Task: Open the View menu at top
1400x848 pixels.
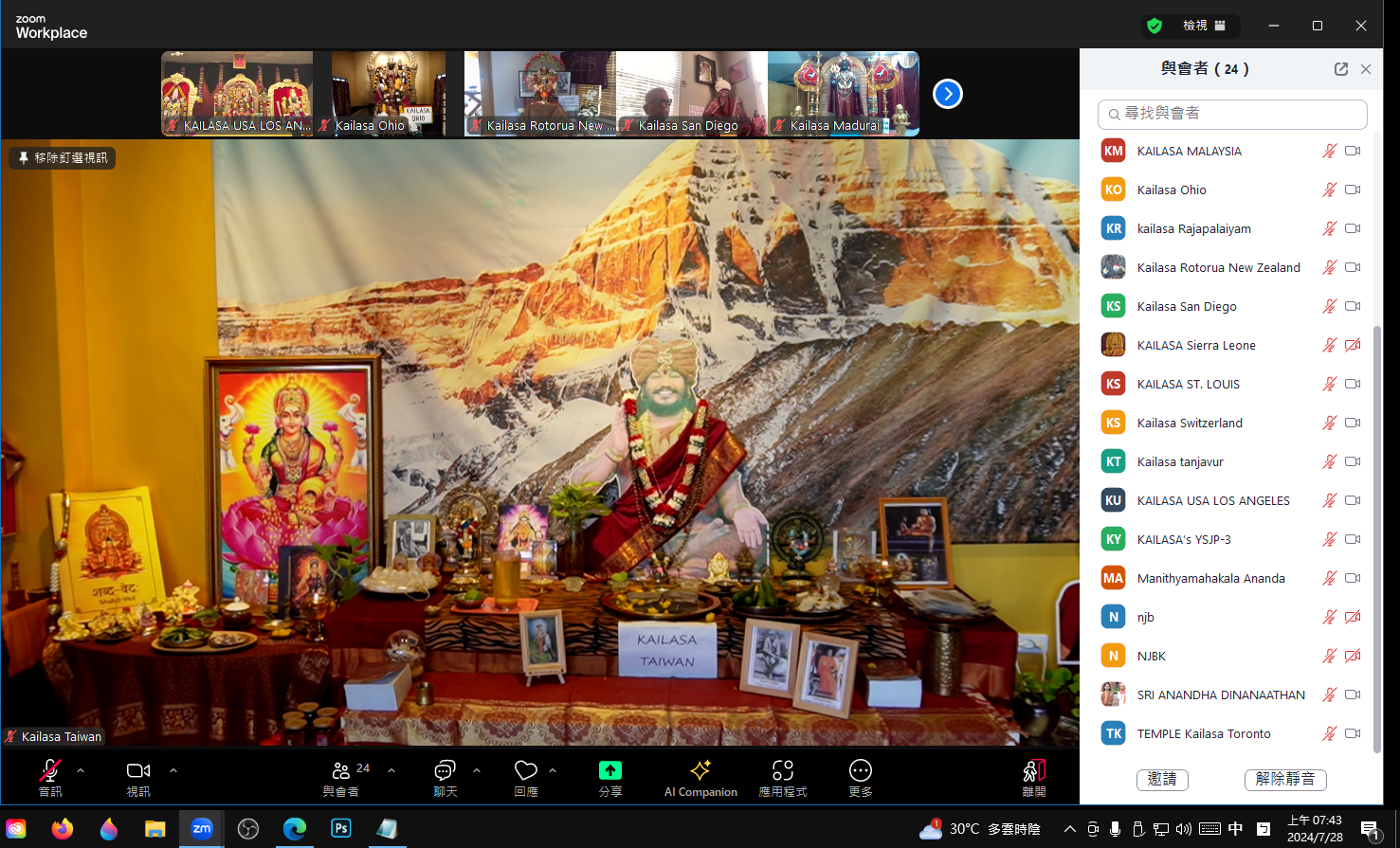Action: click(1204, 26)
